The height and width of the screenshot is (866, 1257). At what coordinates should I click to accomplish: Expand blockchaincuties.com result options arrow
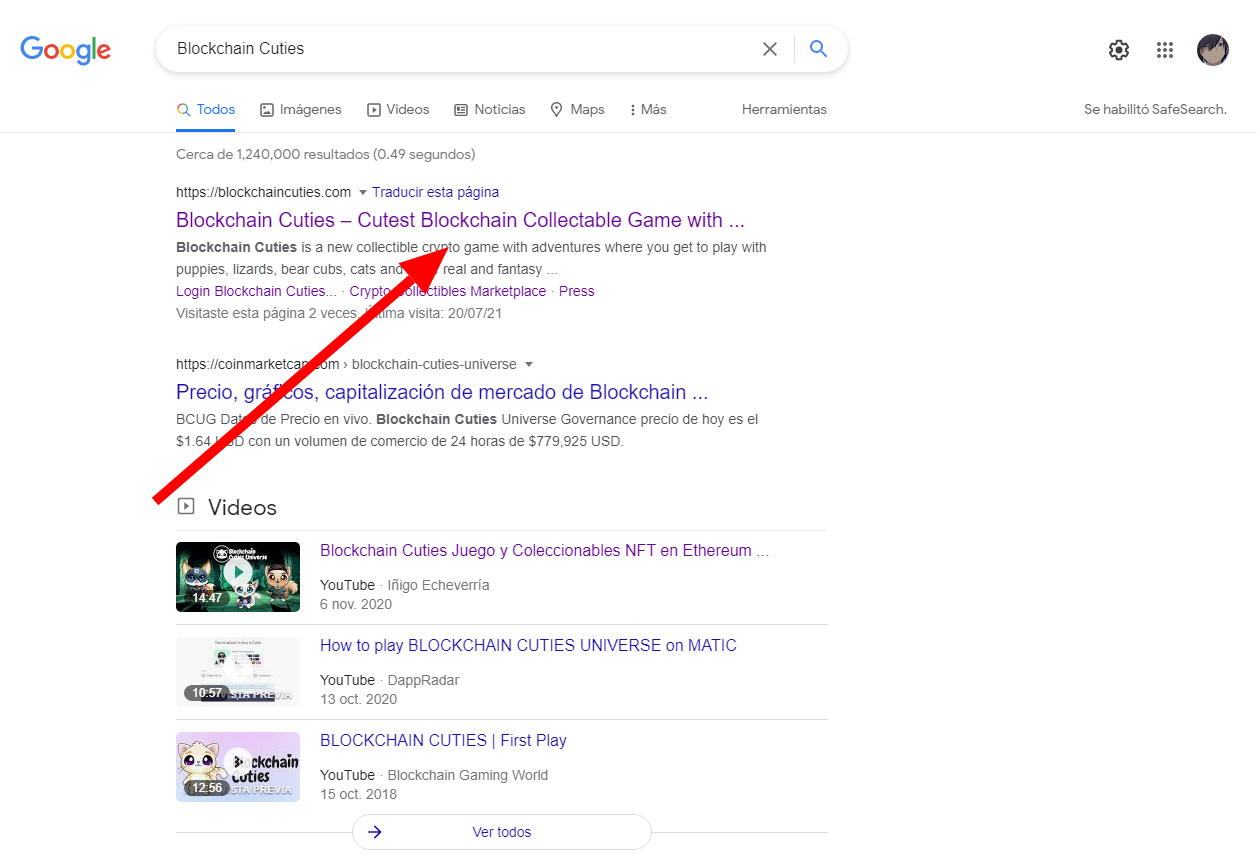(x=363, y=192)
